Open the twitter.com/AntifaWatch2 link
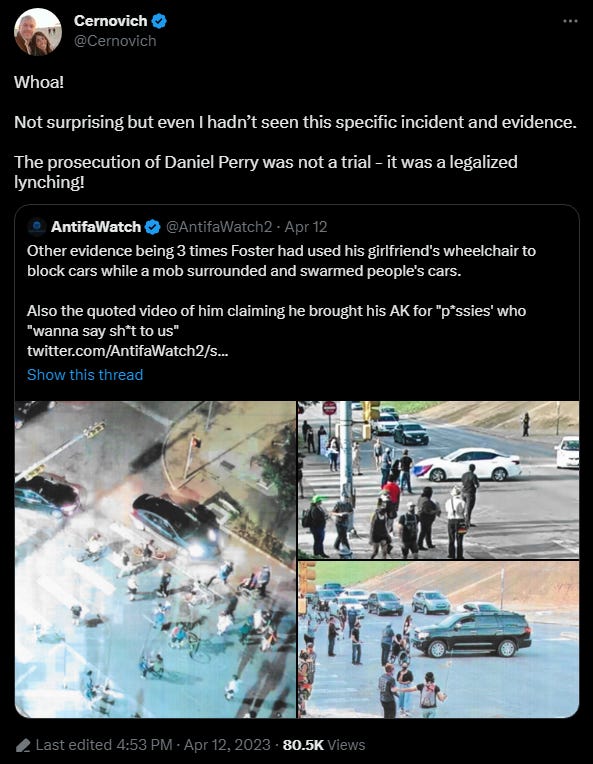This screenshot has width=593, height=764. [x=127, y=350]
